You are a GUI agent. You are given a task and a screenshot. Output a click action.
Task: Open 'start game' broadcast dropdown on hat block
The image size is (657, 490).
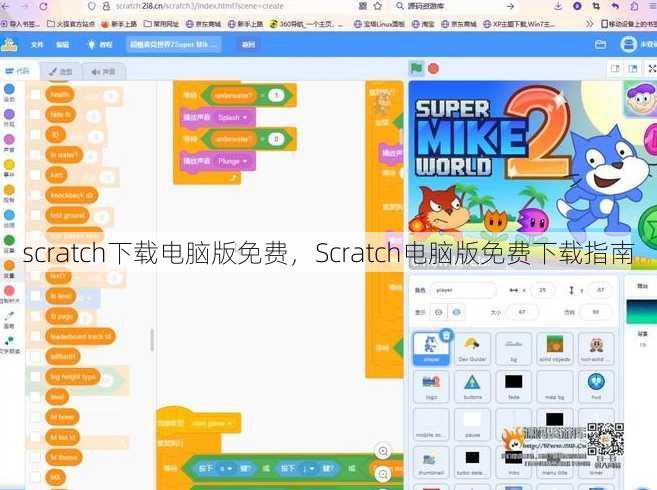(x=212, y=423)
